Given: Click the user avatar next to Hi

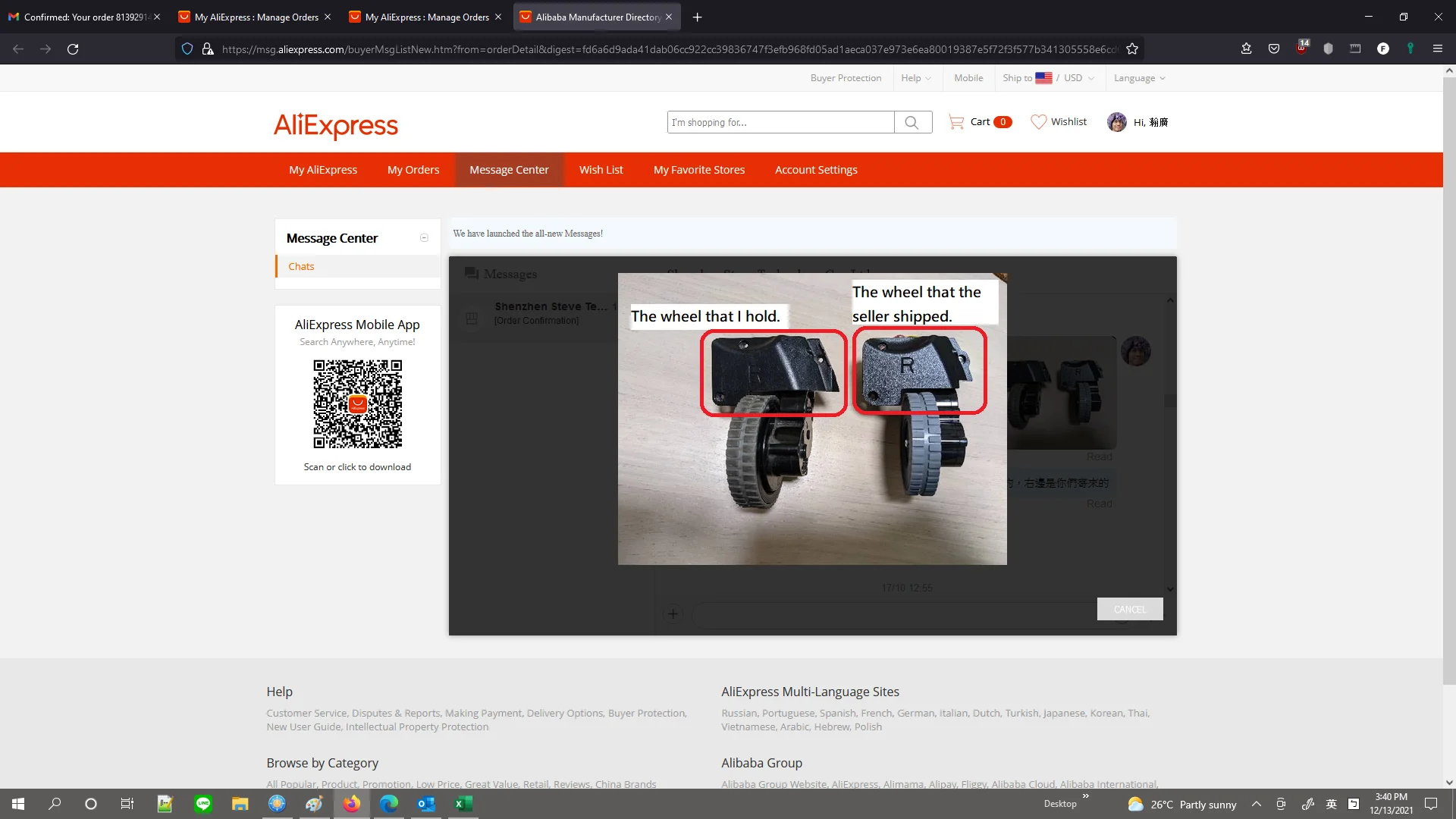Looking at the screenshot, I should tap(1116, 122).
